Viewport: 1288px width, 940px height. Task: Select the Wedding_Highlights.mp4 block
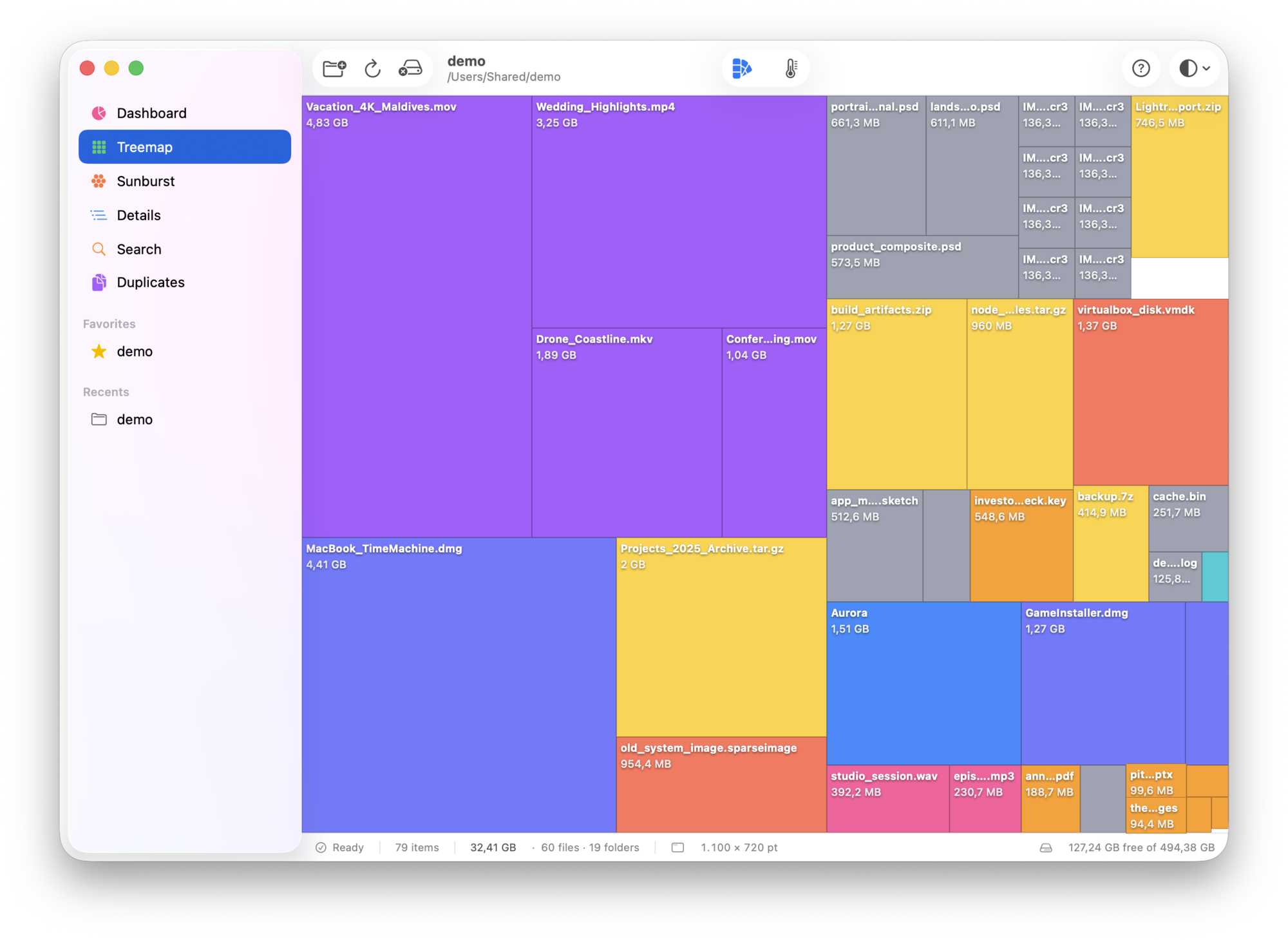[x=679, y=212]
